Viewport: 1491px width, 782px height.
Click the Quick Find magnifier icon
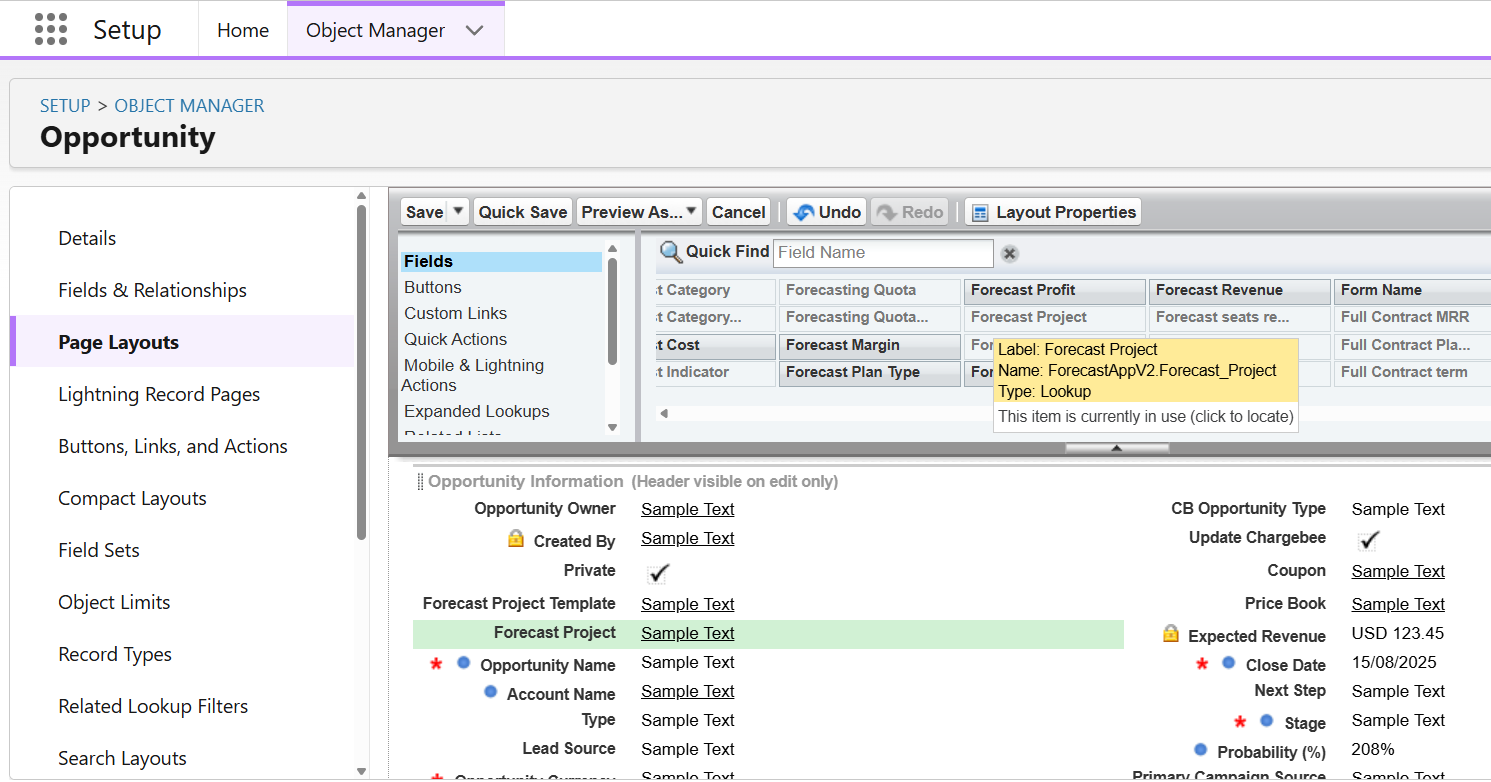click(671, 252)
